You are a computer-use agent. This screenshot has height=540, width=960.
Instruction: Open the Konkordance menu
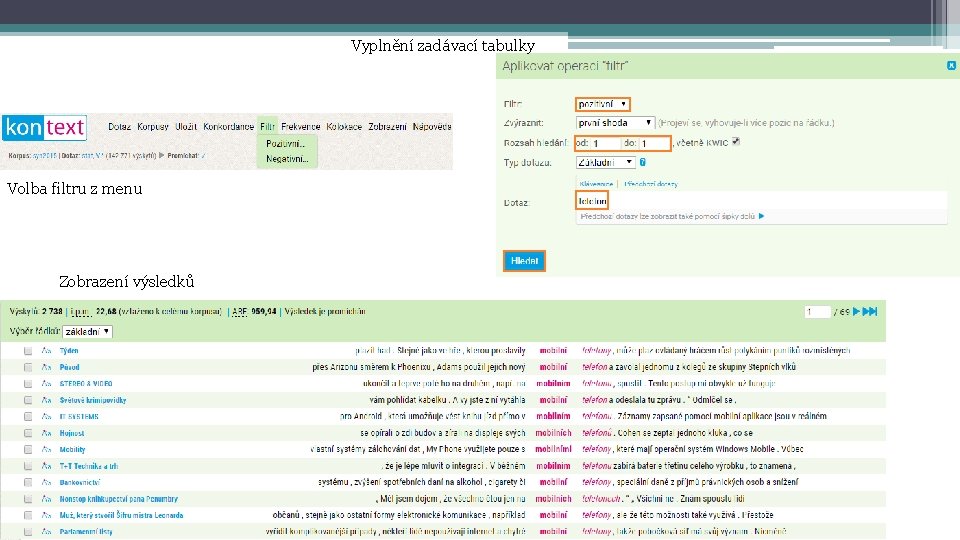point(228,127)
